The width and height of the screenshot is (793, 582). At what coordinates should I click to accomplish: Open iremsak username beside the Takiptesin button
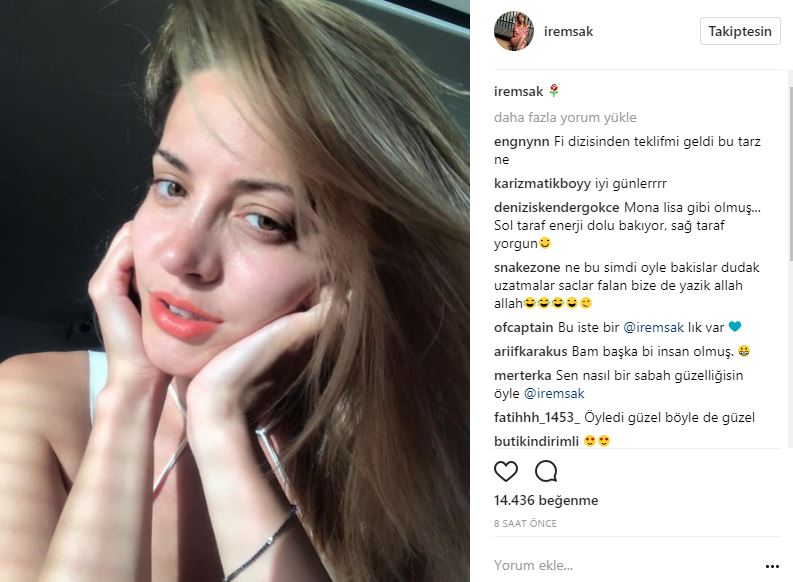569,31
